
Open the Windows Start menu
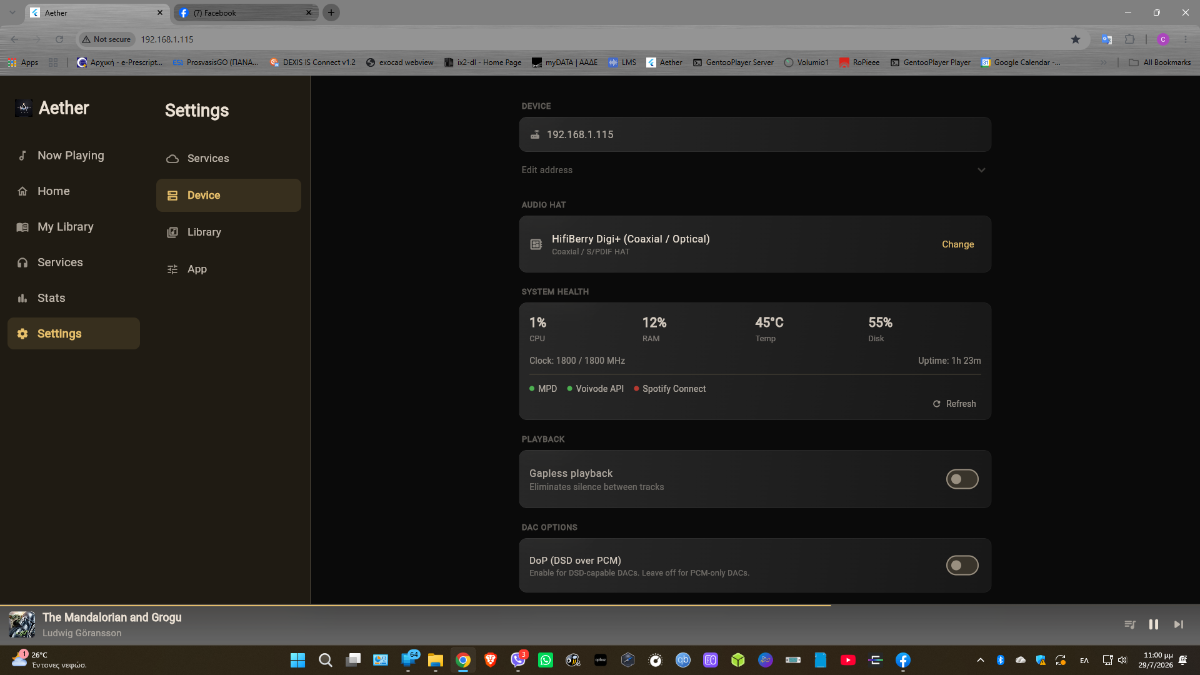[x=298, y=660]
